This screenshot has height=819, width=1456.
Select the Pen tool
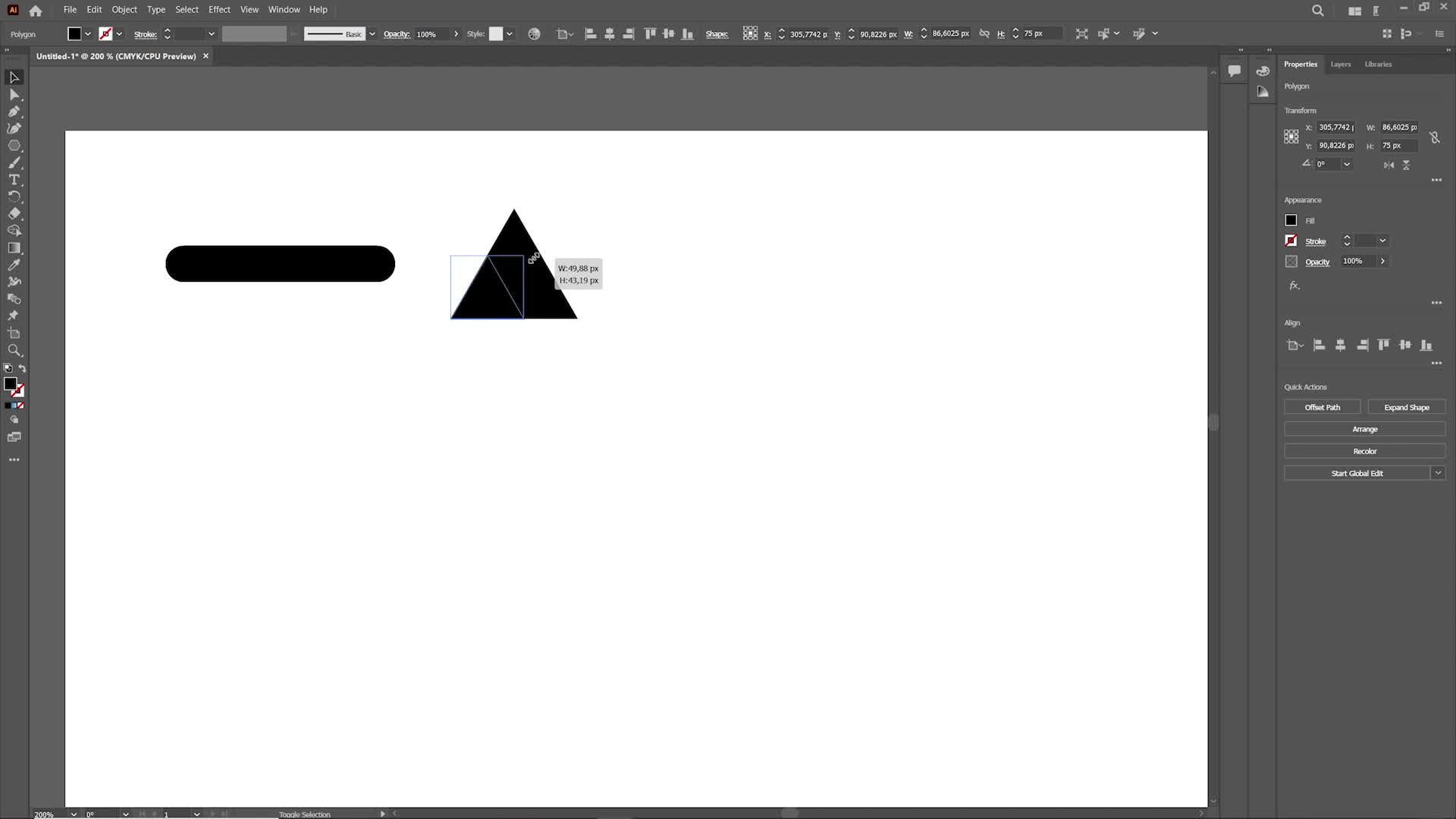pos(14,111)
